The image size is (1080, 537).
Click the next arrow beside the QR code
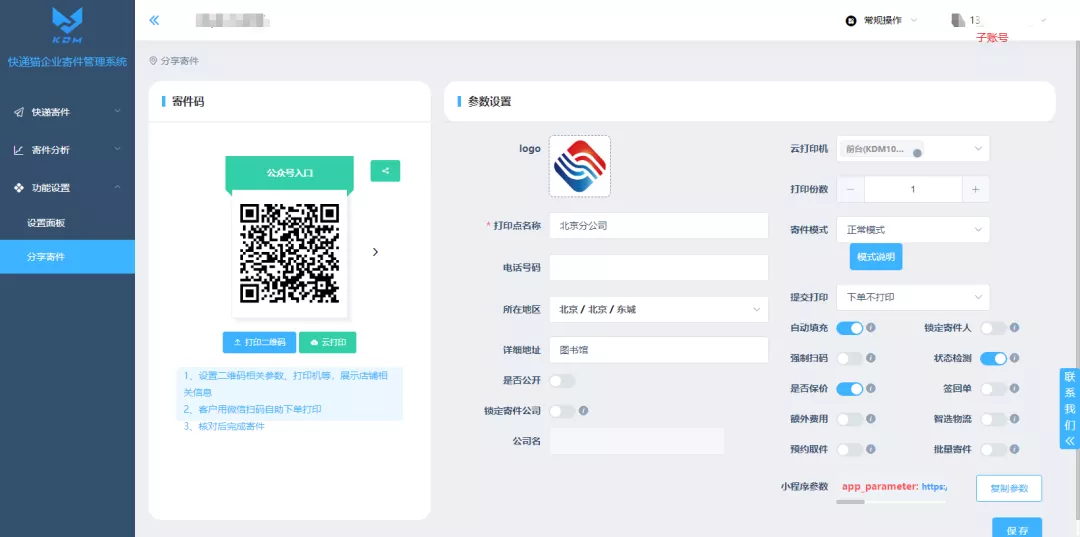tap(375, 252)
